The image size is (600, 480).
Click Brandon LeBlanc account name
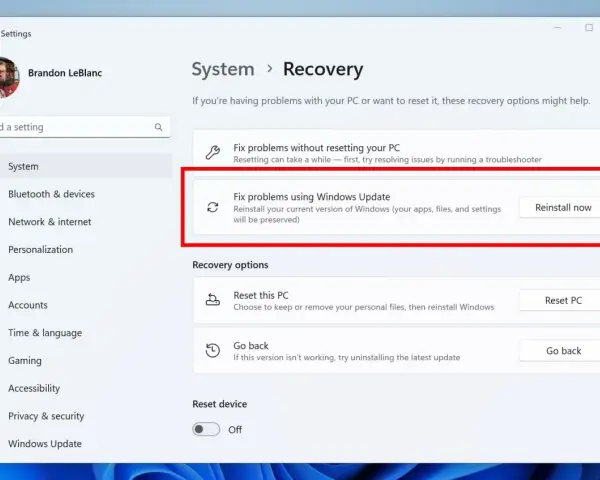(65, 73)
